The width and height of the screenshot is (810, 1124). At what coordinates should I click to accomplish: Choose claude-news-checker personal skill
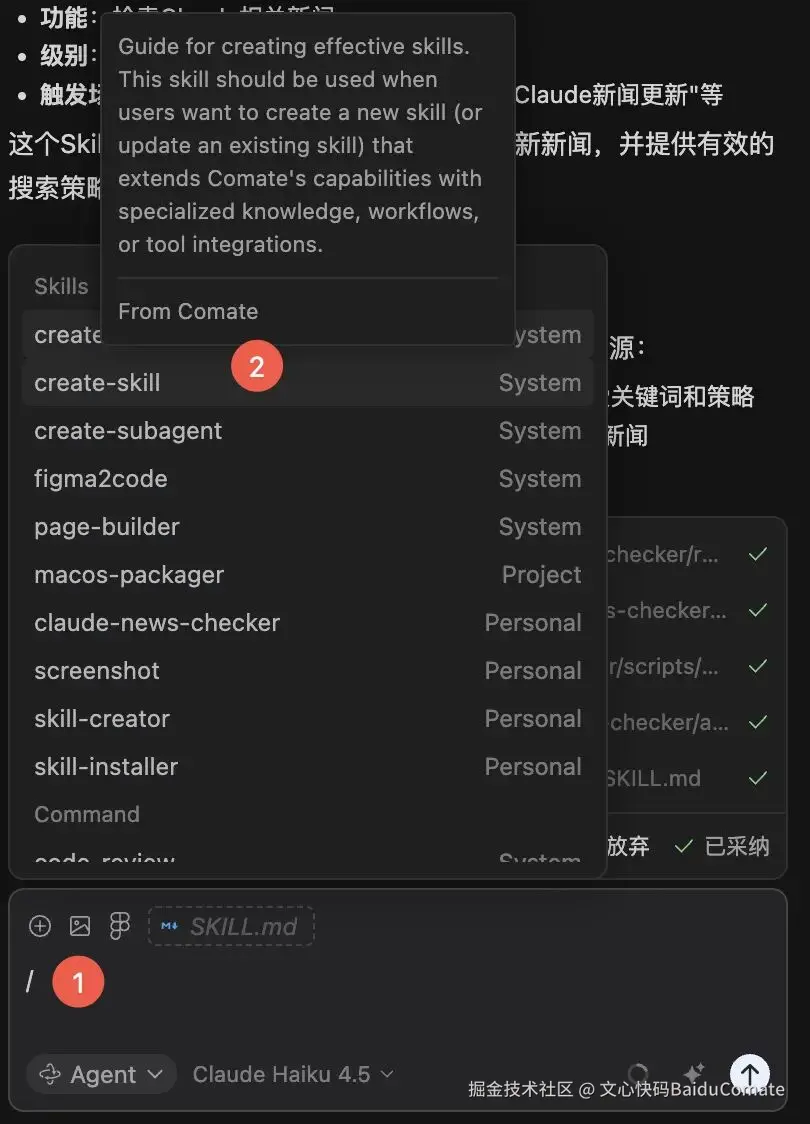157,623
